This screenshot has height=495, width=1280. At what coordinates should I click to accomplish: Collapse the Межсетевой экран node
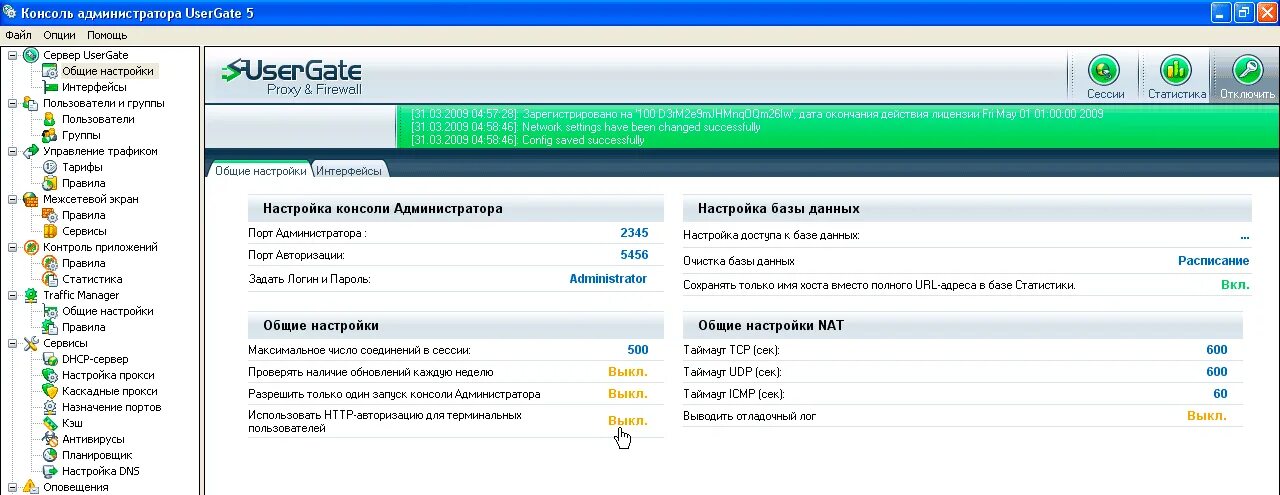click(13, 199)
